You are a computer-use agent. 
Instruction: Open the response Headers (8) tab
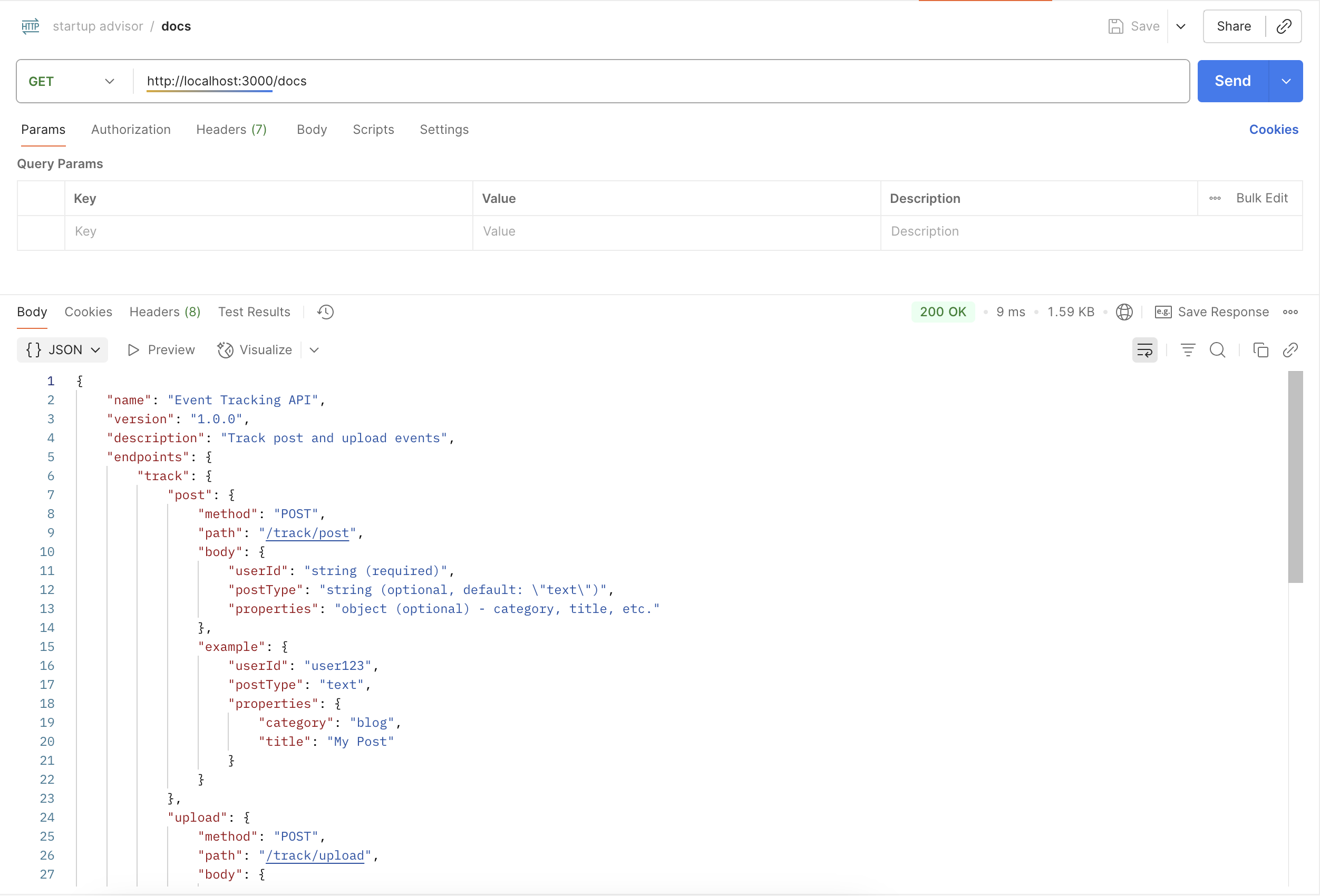pyautogui.click(x=164, y=311)
